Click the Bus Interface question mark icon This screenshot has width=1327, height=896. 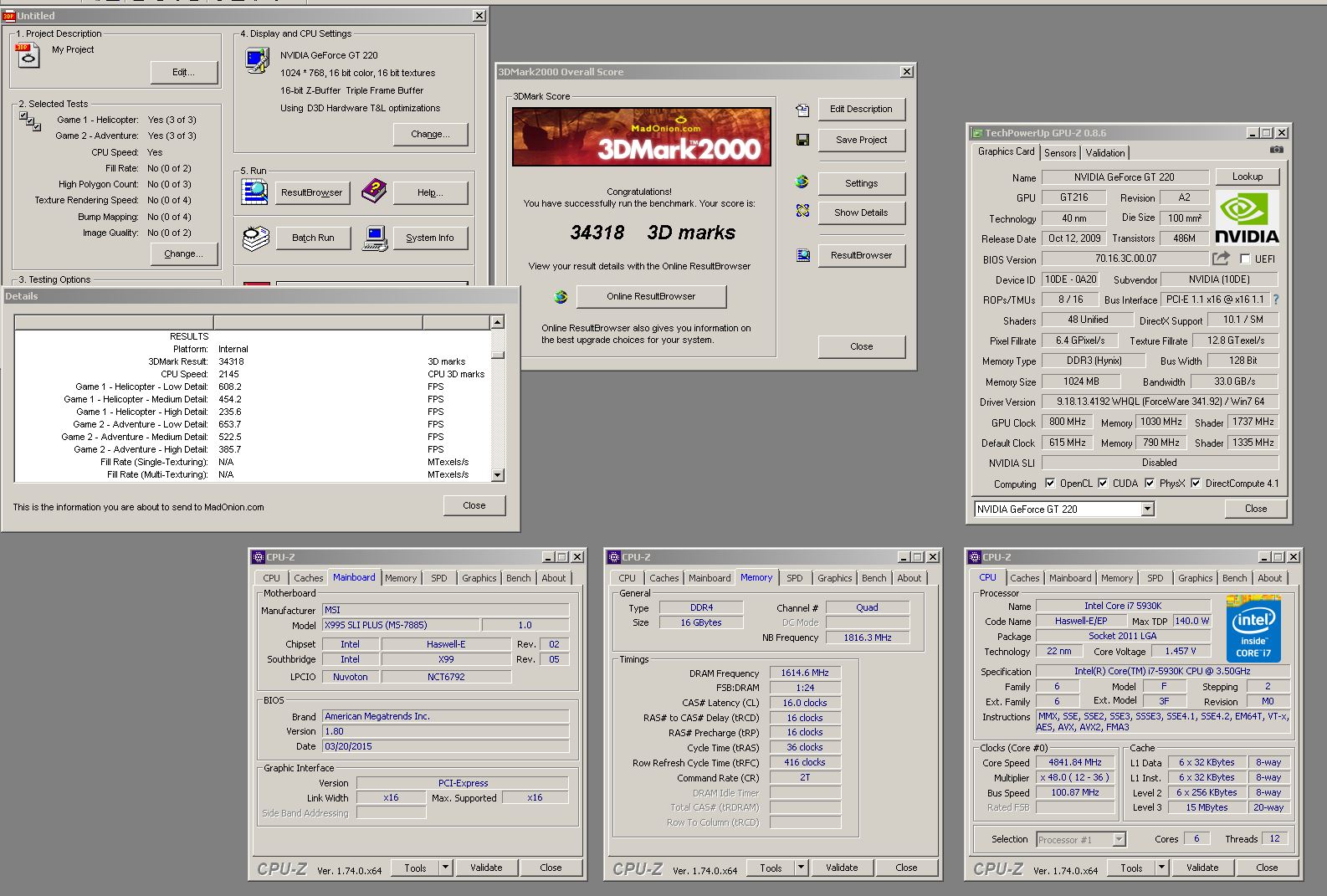click(x=1276, y=300)
